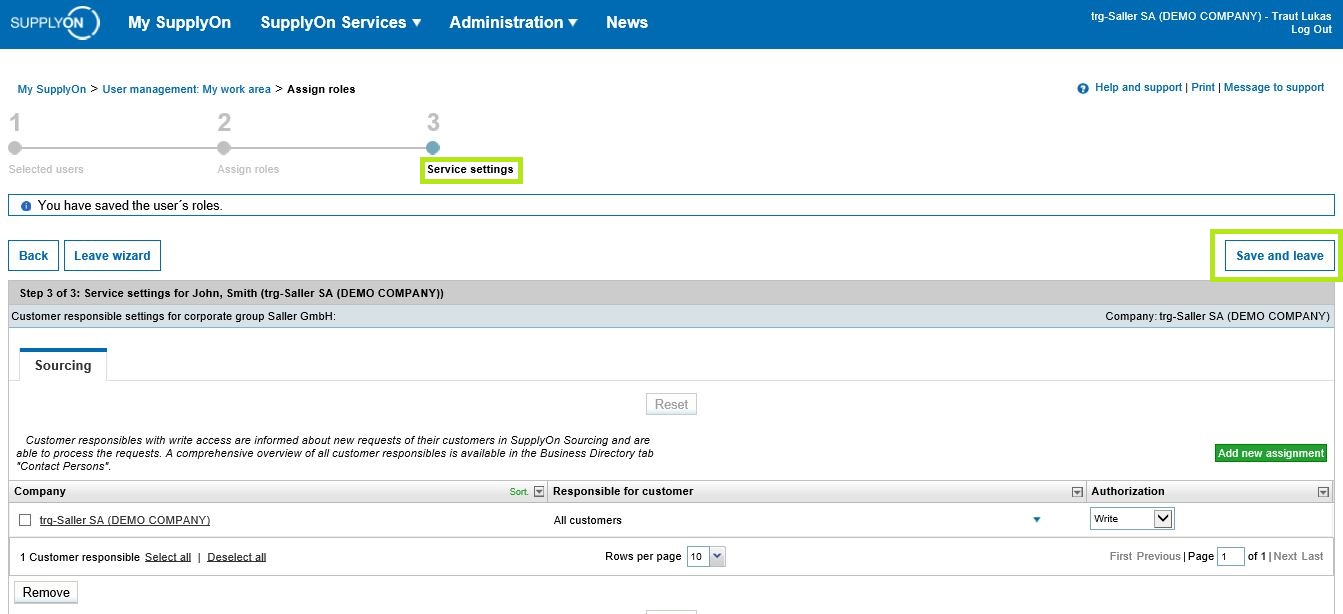Expand the Administration menu

(513, 22)
